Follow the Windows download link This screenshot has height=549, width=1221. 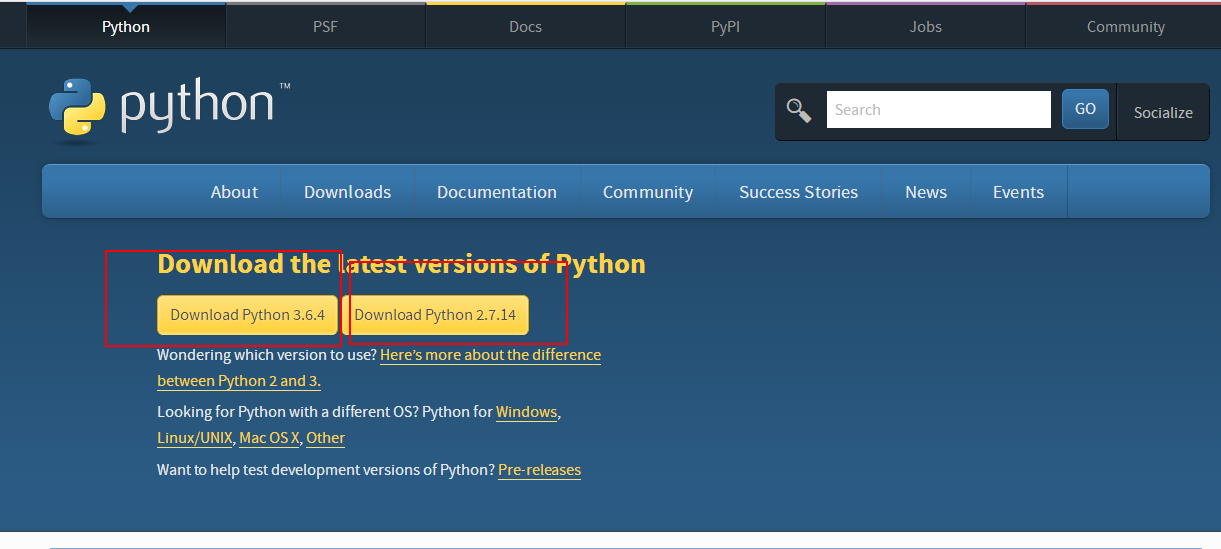[526, 412]
